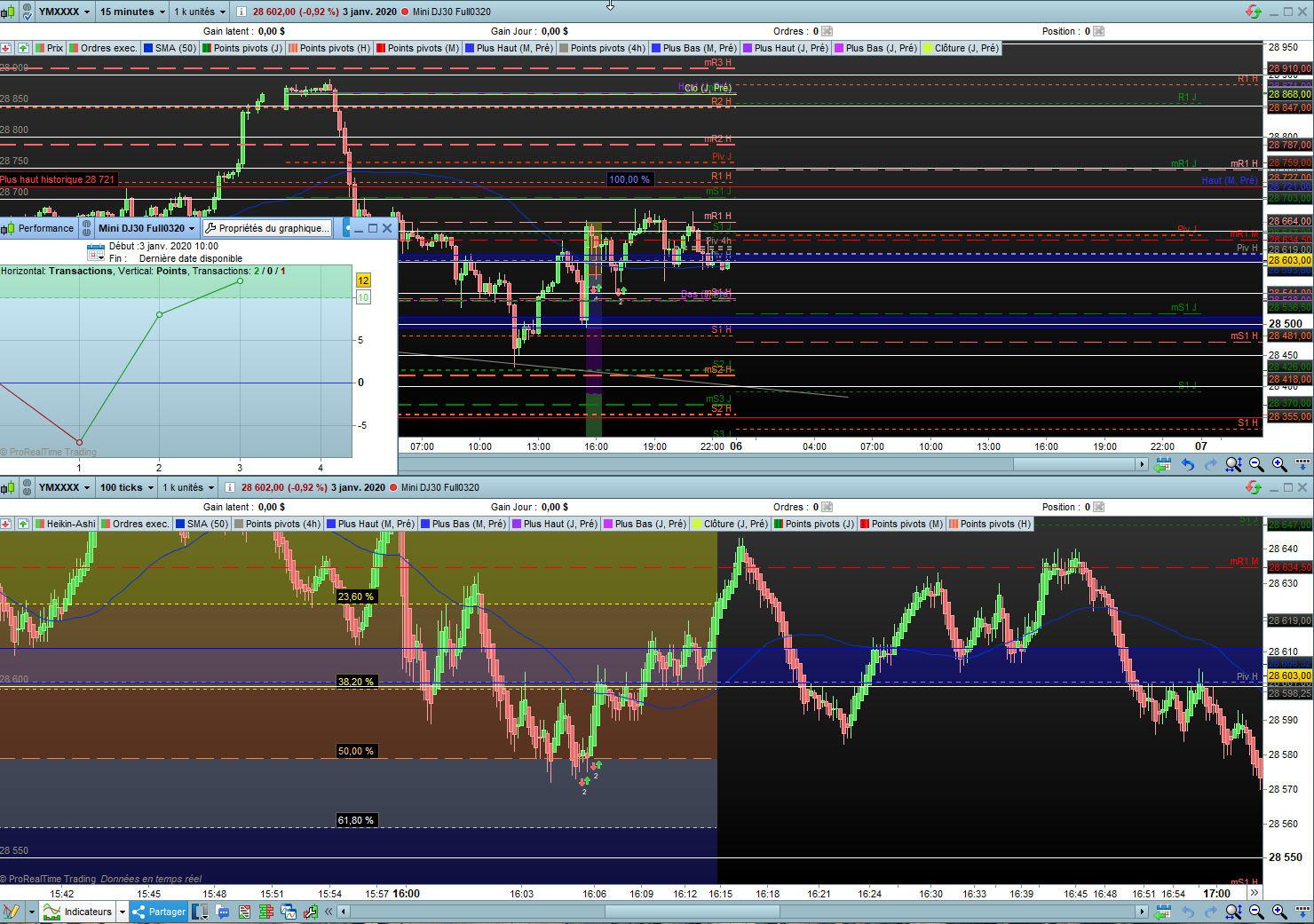The image size is (1314, 924).
Task: Open the start date calendar in Performance panel
Action: (x=96, y=251)
